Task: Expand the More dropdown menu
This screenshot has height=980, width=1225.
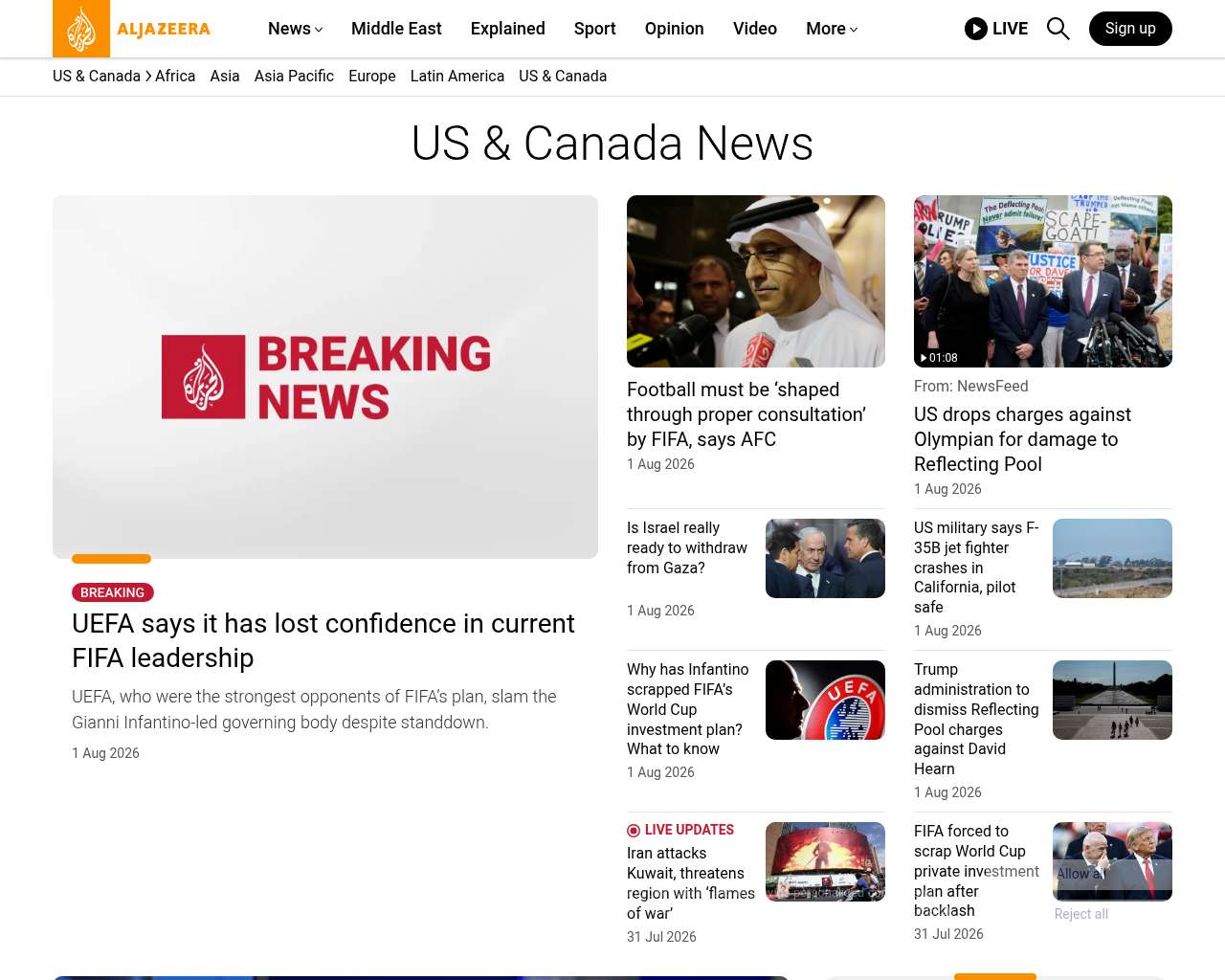Action: tap(832, 29)
